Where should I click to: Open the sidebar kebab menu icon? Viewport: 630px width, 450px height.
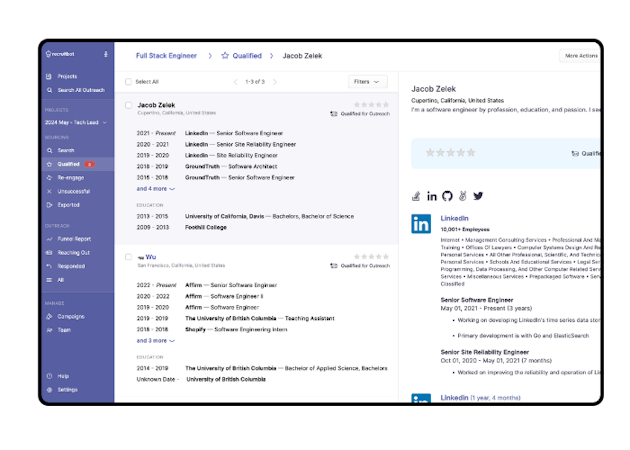[106, 54]
